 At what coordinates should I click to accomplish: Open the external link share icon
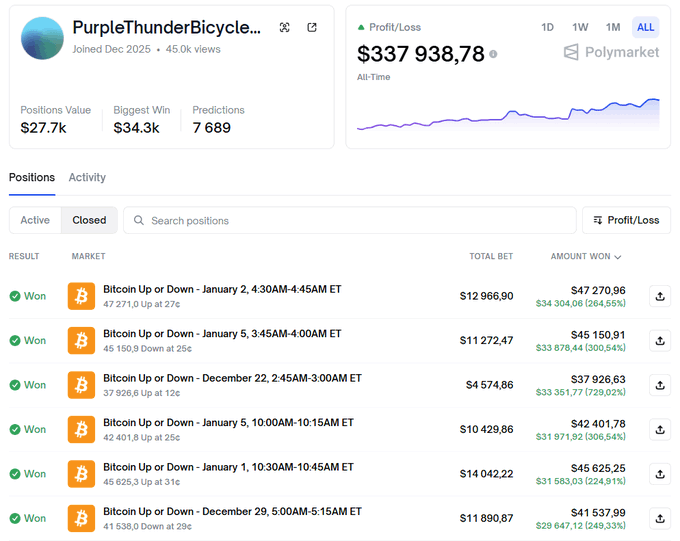coord(312,27)
